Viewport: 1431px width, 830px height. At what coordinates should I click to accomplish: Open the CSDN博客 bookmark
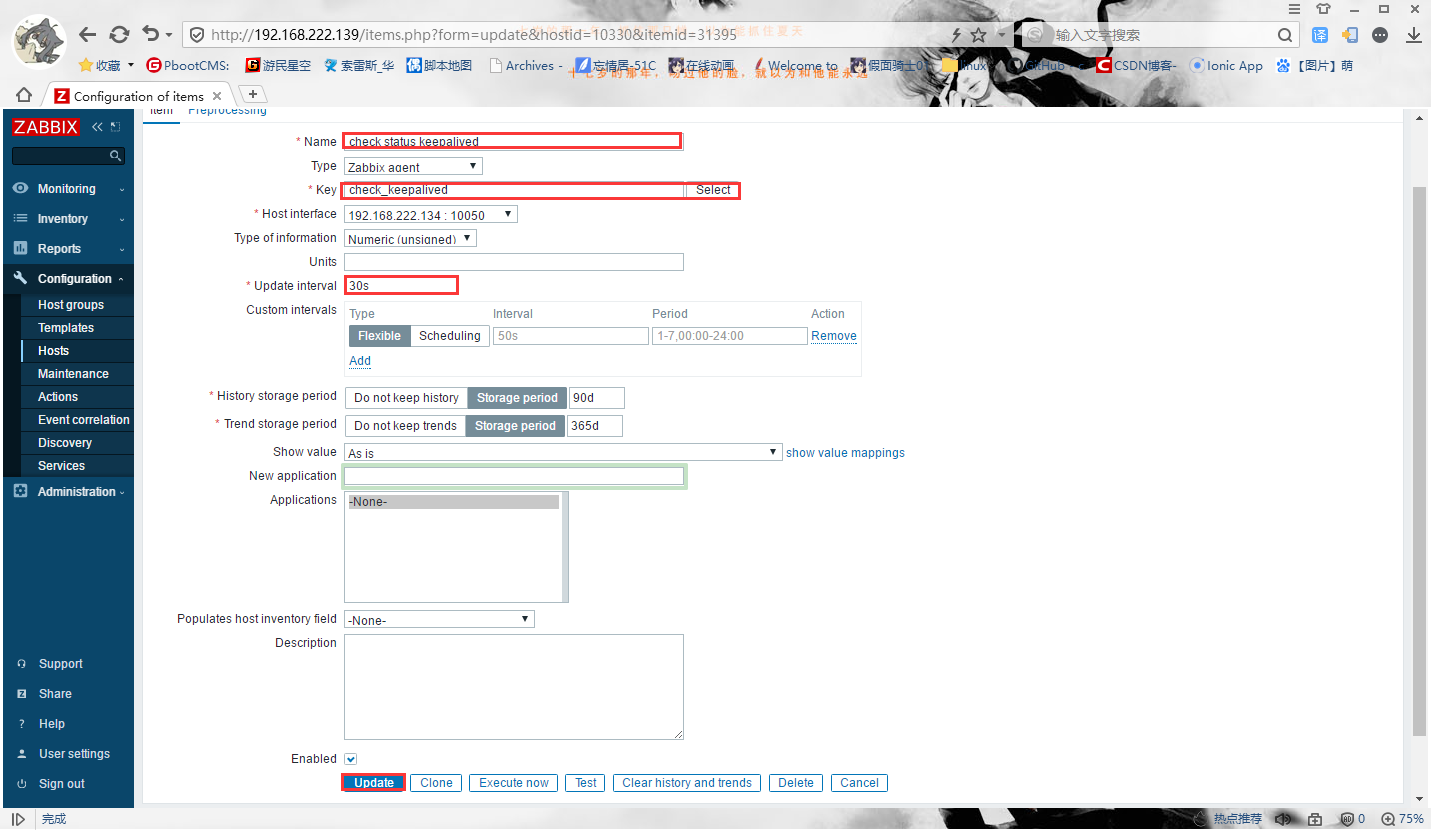point(1136,65)
